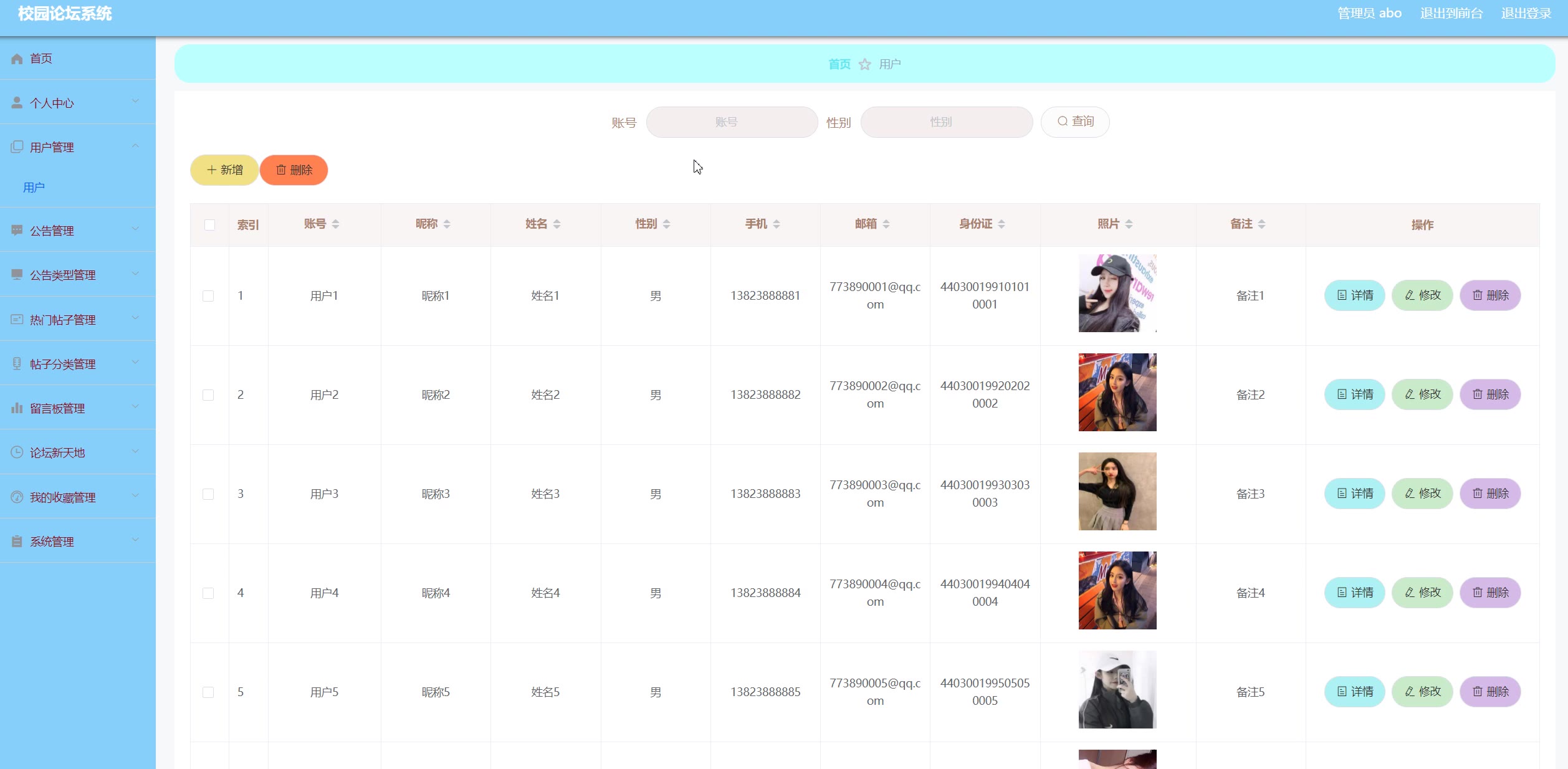Check the box for 用户4 row

(208, 593)
